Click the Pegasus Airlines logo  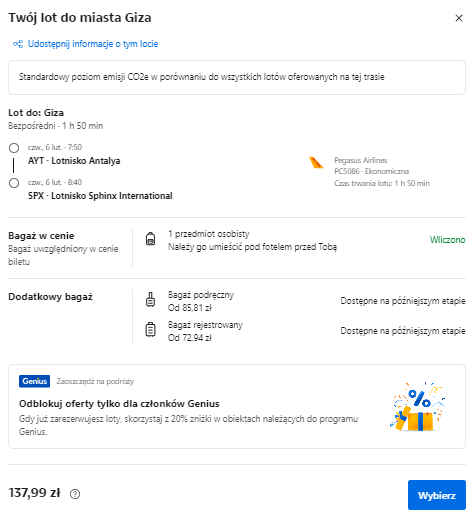coord(316,163)
